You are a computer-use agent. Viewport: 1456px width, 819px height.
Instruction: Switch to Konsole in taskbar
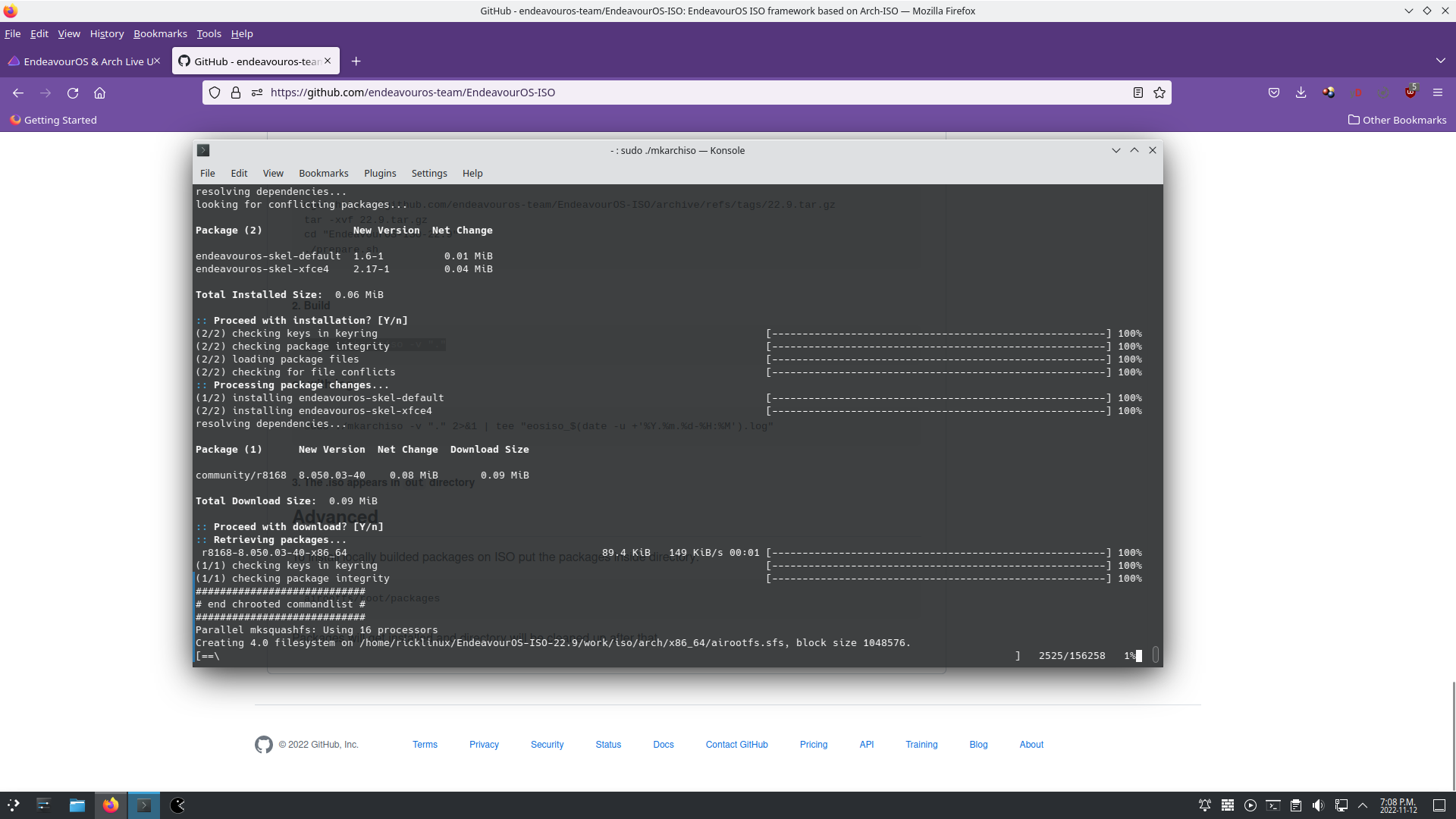(x=144, y=805)
